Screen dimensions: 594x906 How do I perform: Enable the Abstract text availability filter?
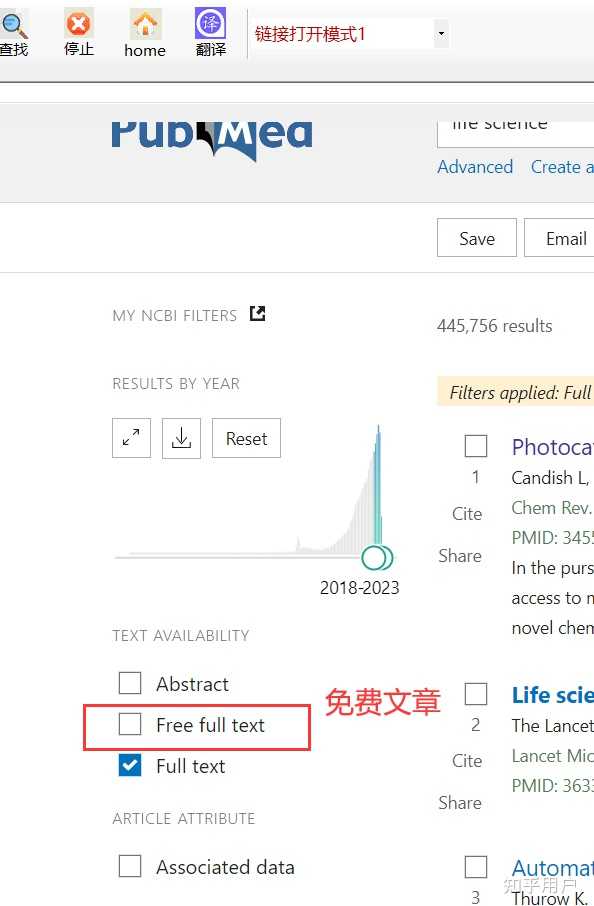point(130,683)
